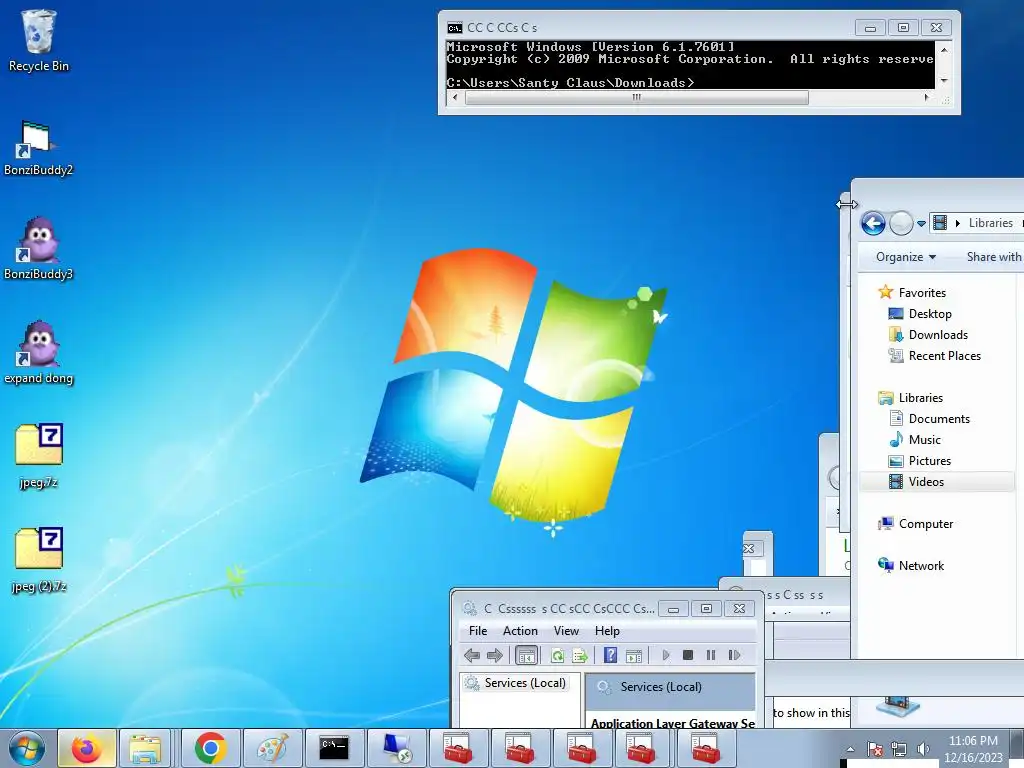This screenshot has width=1024, height=768.
Task: Click the back arrow in Services toolbar
Action: 472,655
